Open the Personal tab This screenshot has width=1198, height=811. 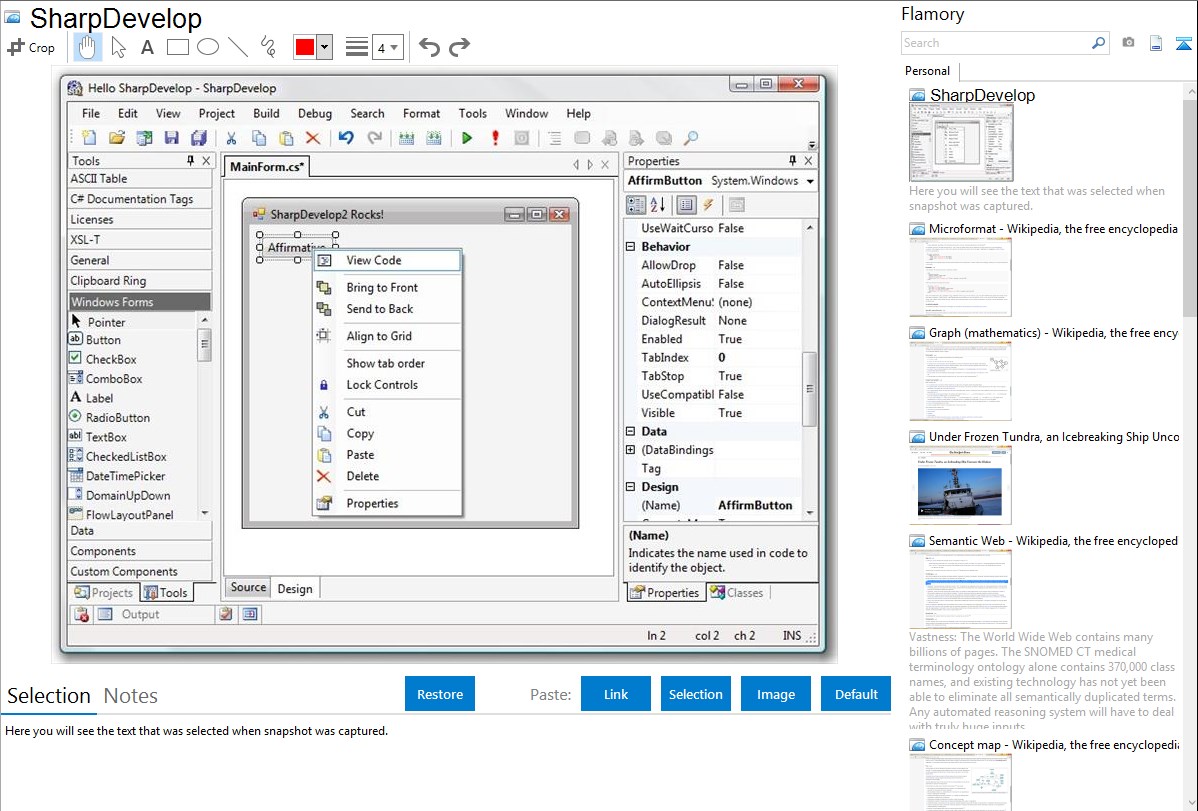(927, 71)
